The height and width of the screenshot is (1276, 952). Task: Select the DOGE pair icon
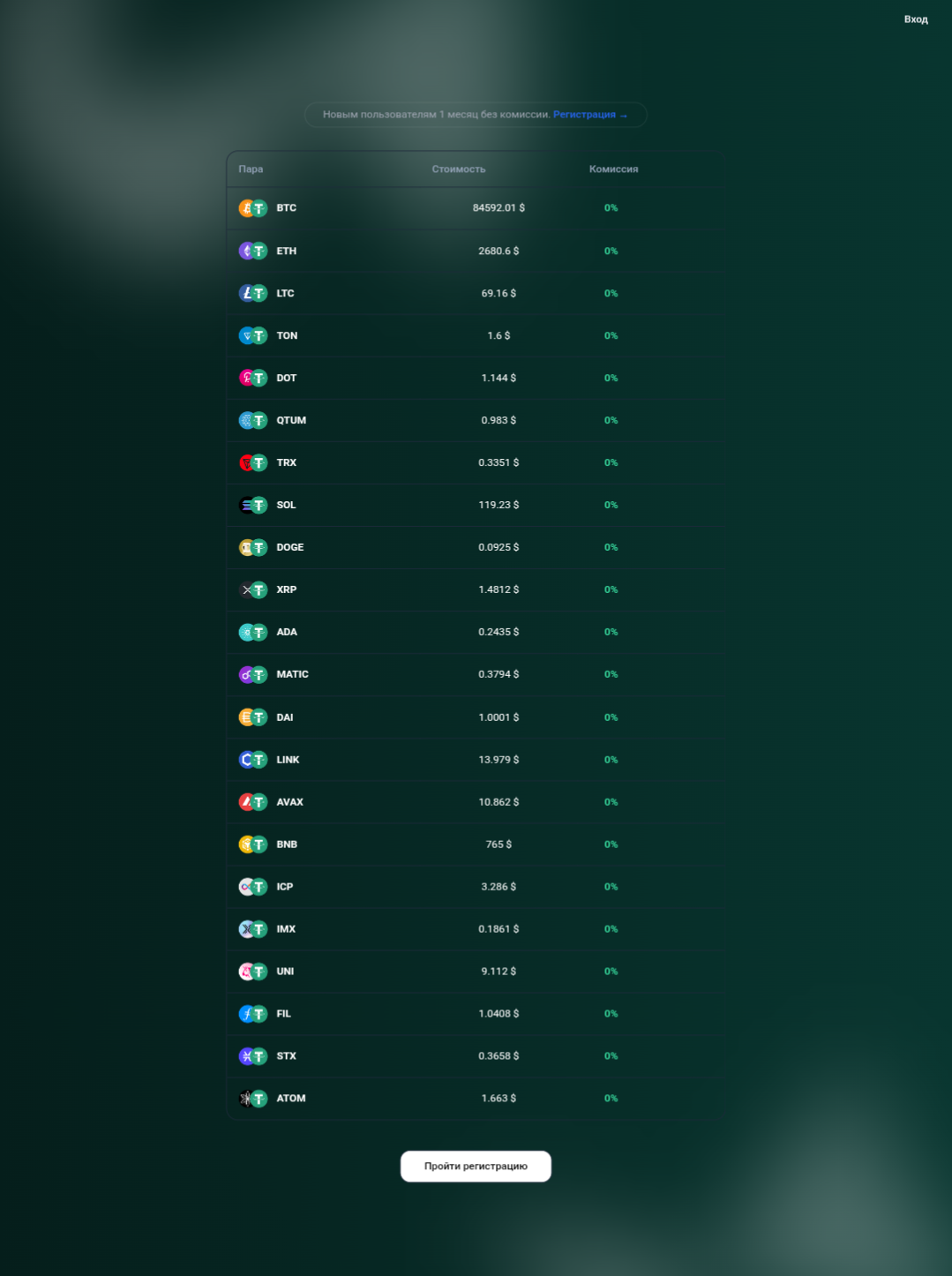pyautogui.click(x=252, y=547)
